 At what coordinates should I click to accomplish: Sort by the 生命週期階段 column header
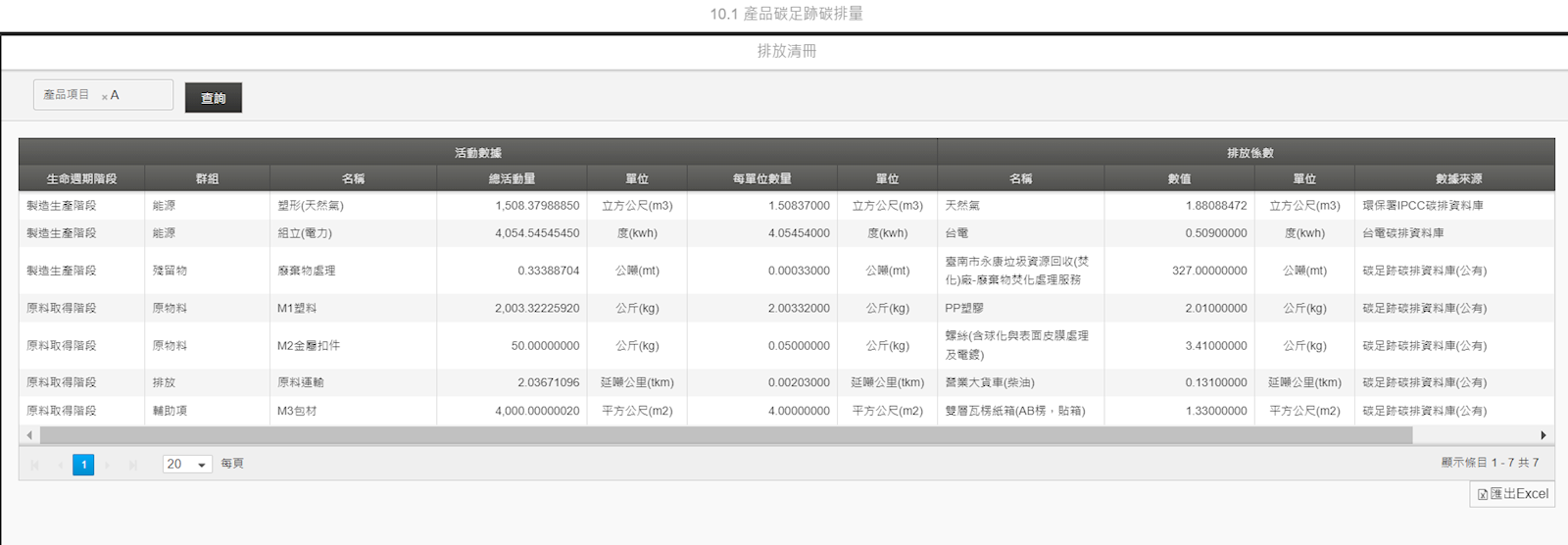pyautogui.click(x=81, y=178)
